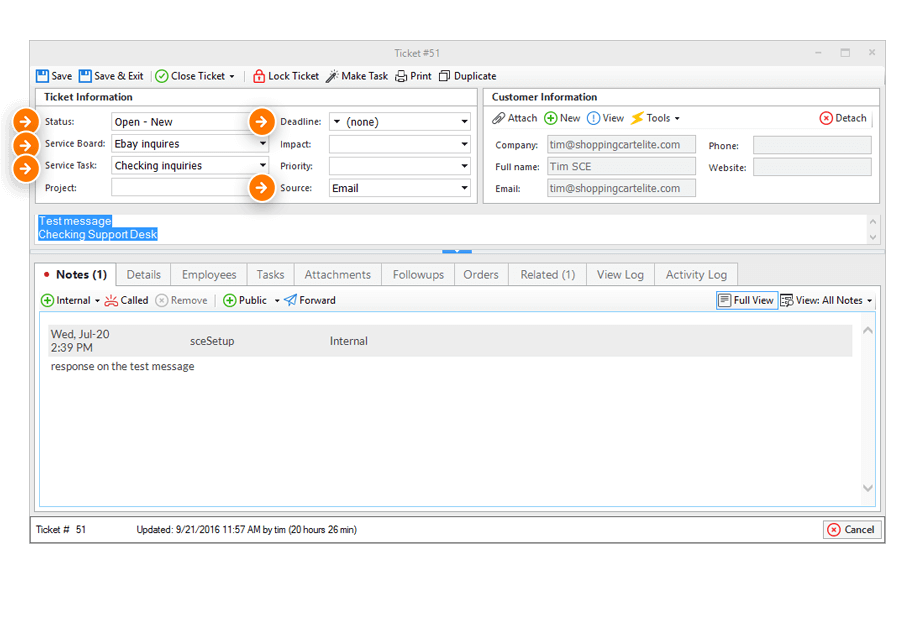900x620 pixels.
Task: Add an Internal note with plus icon
Action: point(48,300)
